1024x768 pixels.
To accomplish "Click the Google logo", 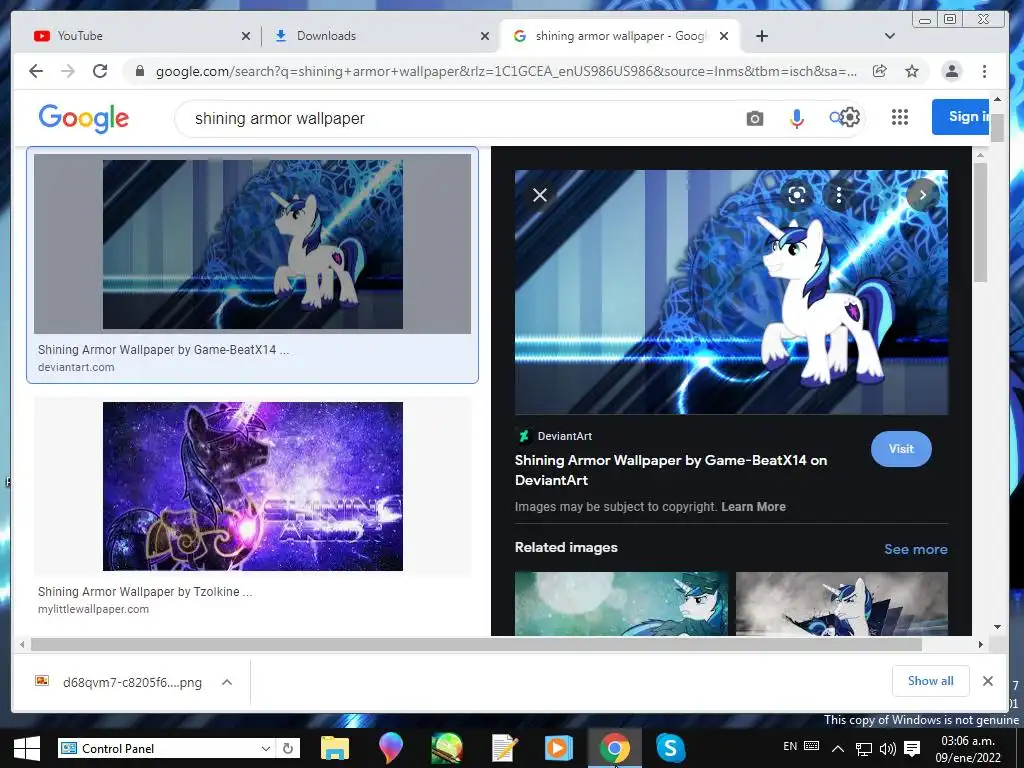I will tap(84, 118).
